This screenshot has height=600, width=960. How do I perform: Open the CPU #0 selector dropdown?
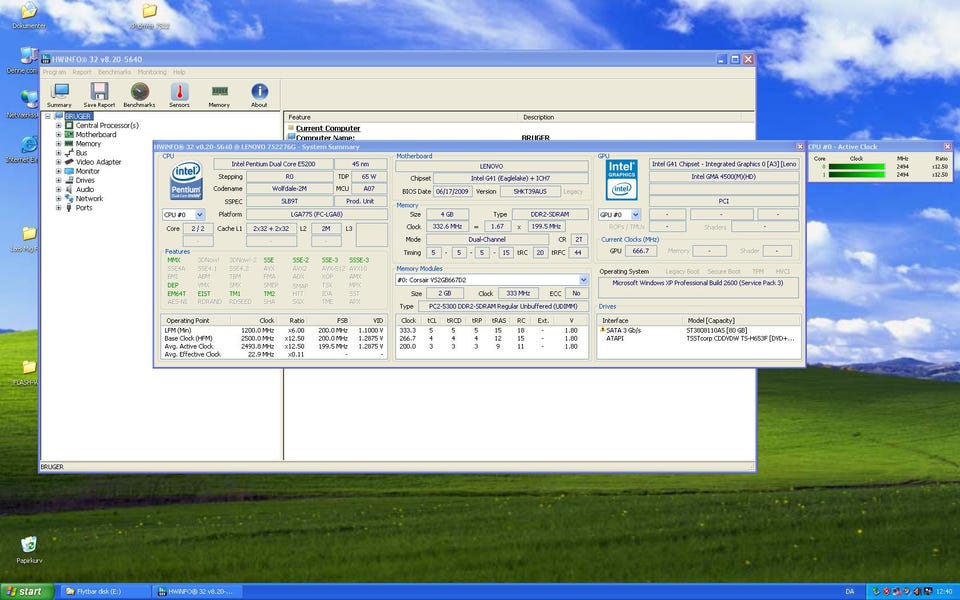(199, 215)
